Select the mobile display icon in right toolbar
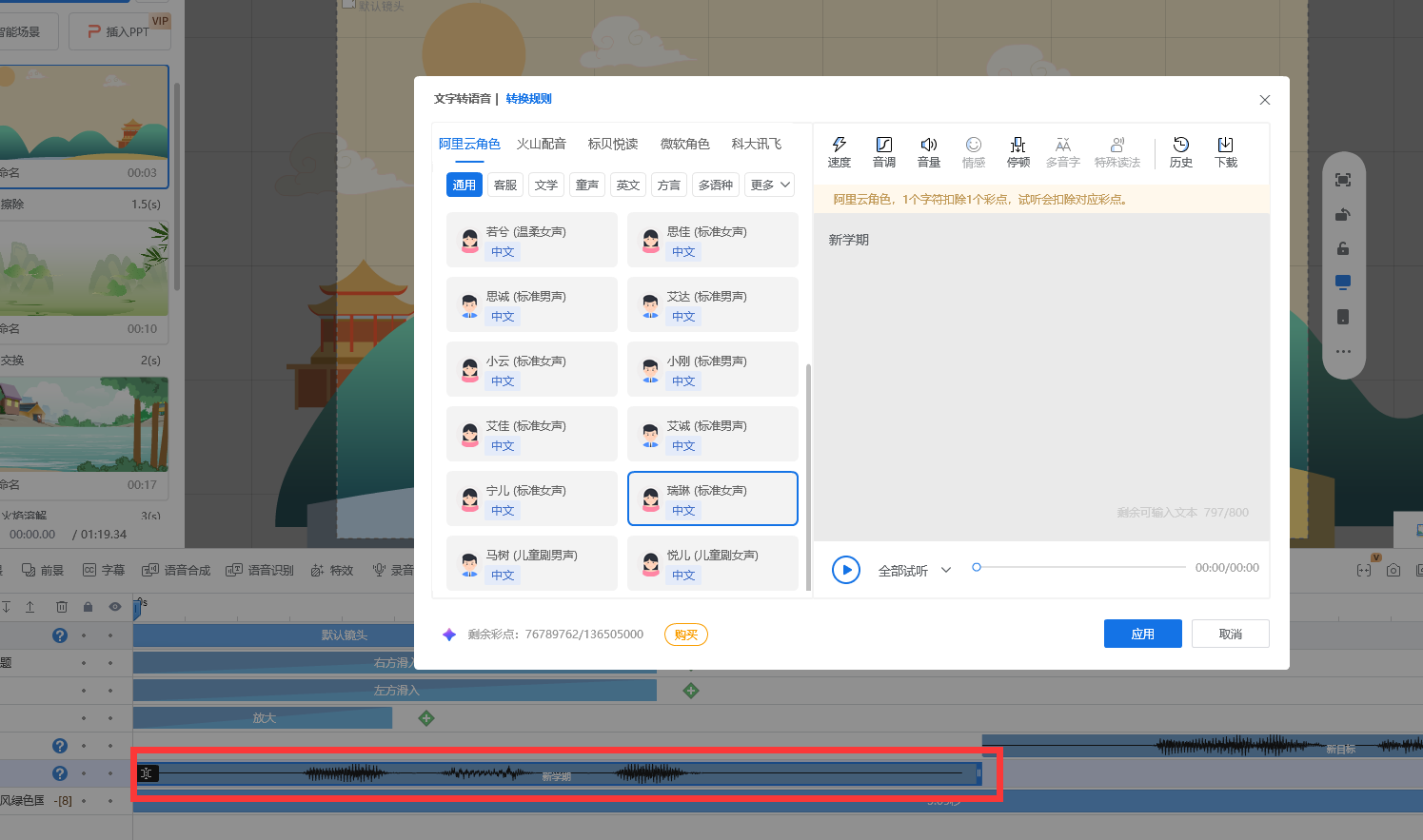 click(1342, 317)
